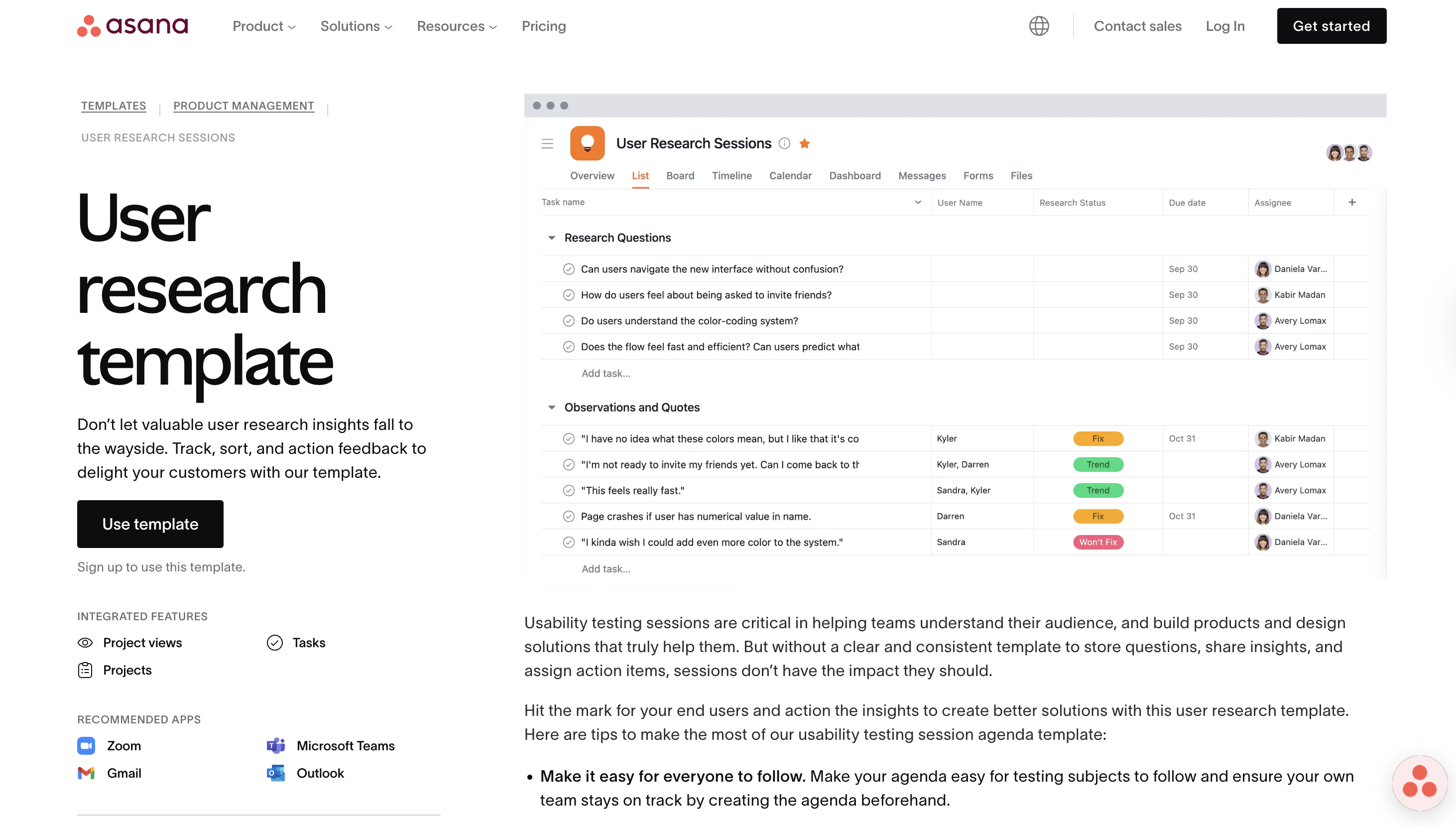Open the Timeline tab
The width and height of the screenshot is (1456, 827).
pos(731,175)
